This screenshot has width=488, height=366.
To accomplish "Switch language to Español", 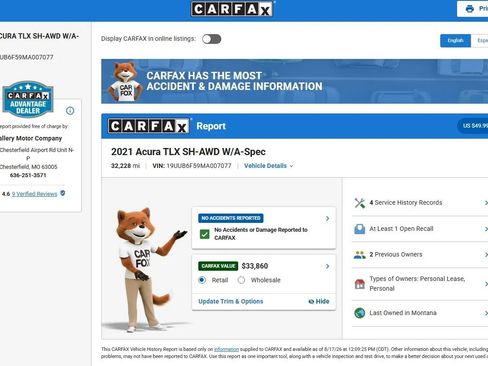I will pyautogui.click(x=480, y=41).
